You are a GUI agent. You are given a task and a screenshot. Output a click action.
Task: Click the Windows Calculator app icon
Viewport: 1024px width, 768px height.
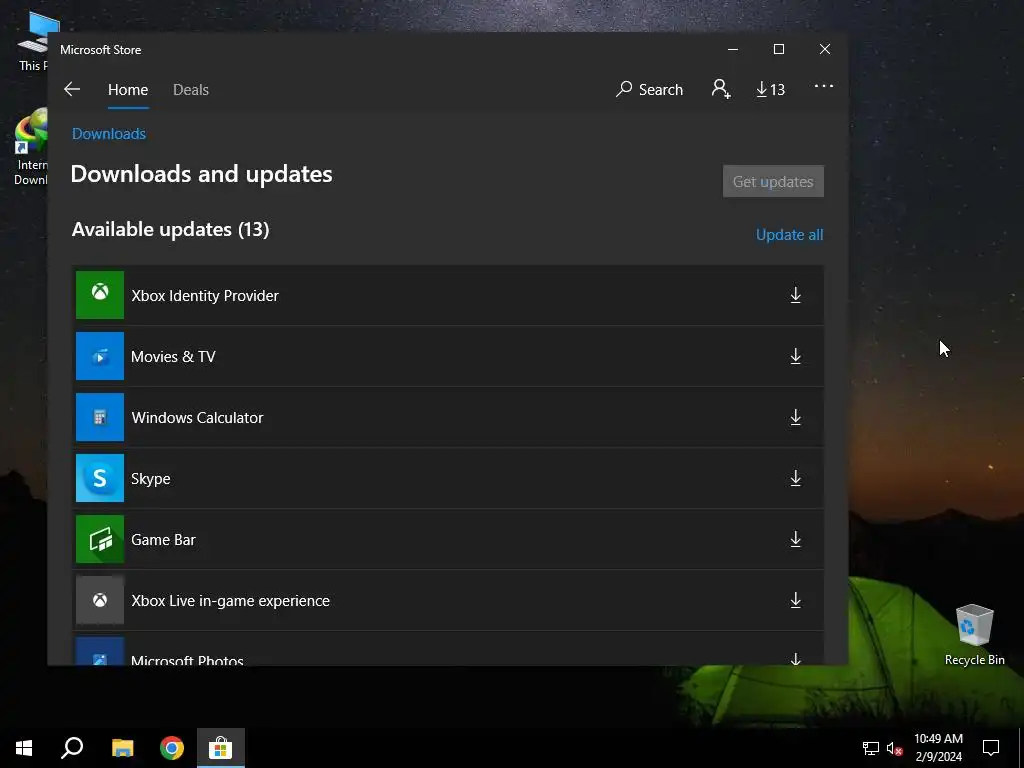pos(100,417)
